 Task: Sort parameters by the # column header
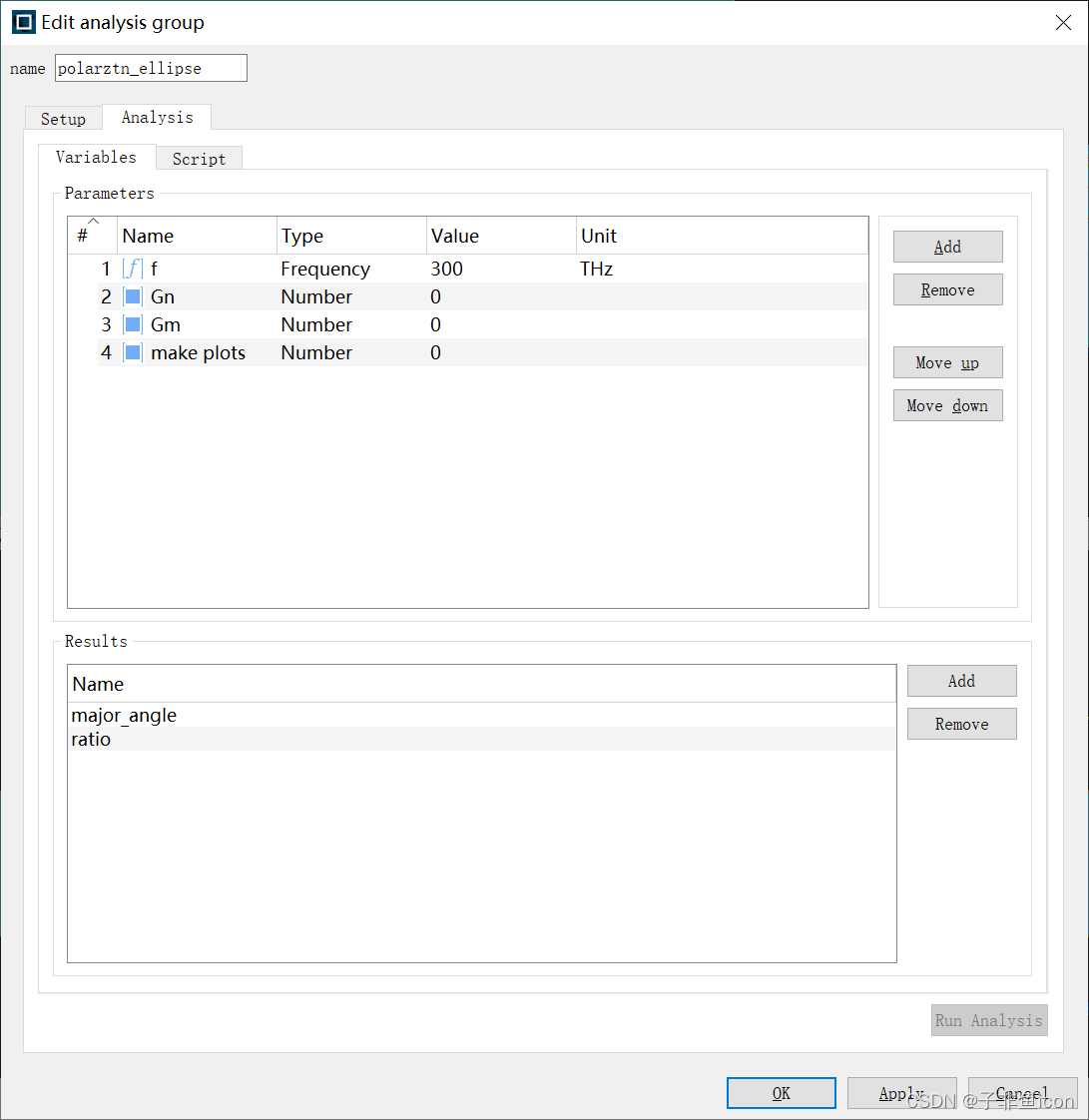click(x=92, y=236)
